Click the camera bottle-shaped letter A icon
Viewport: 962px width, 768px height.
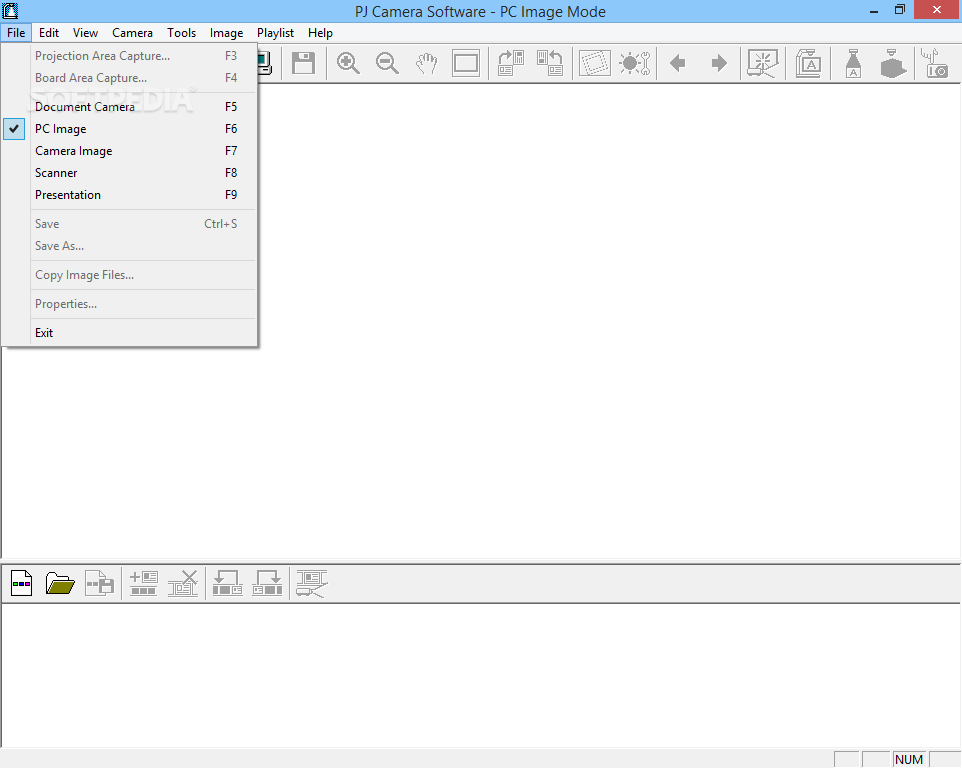(853, 63)
